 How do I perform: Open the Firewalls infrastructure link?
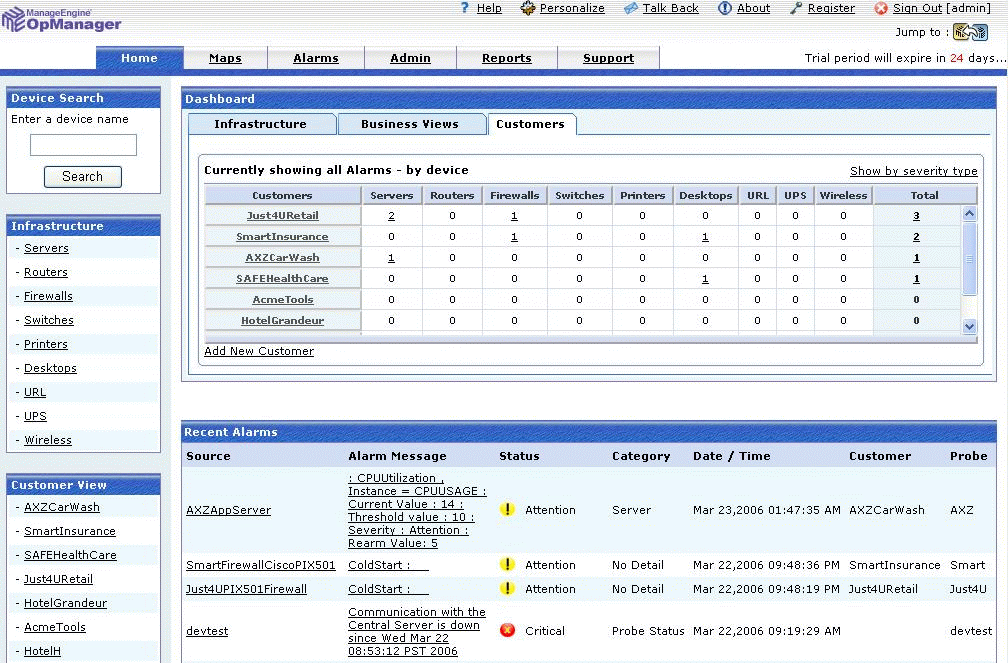click(x=48, y=296)
